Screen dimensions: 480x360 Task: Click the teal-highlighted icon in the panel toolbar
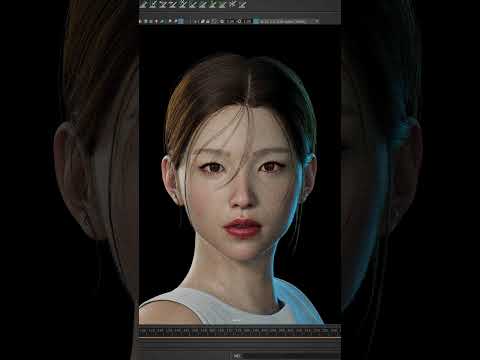[256, 21]
